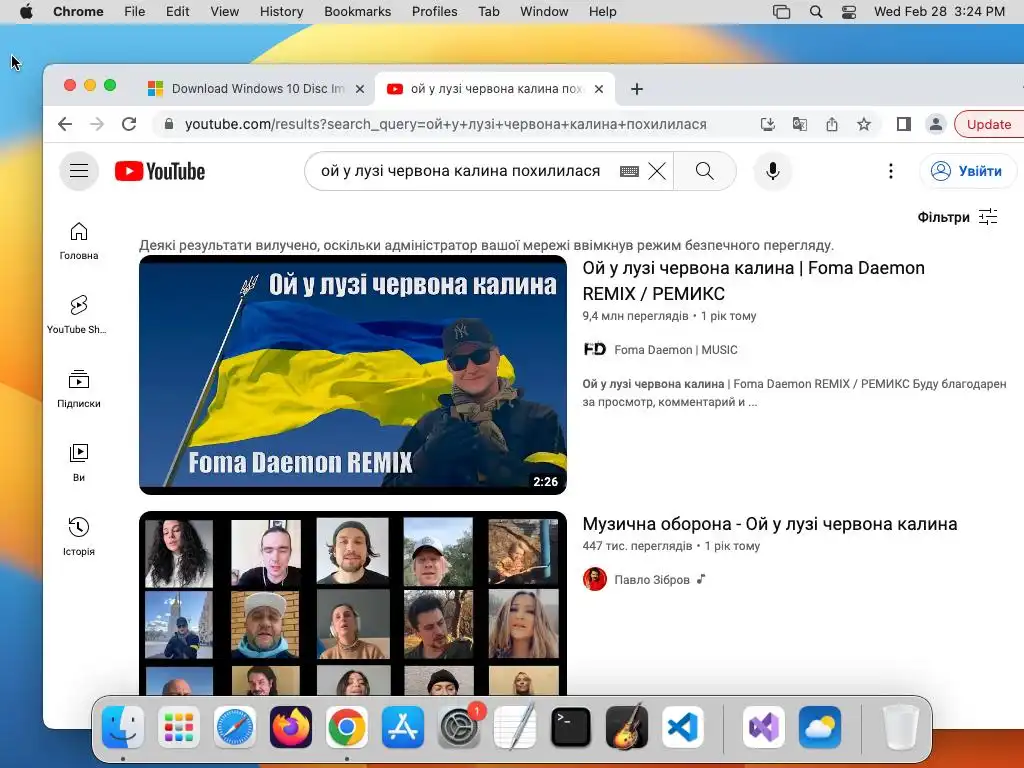Click Chrome Update button
1024x768 pixels.
[x=989, y=124]
